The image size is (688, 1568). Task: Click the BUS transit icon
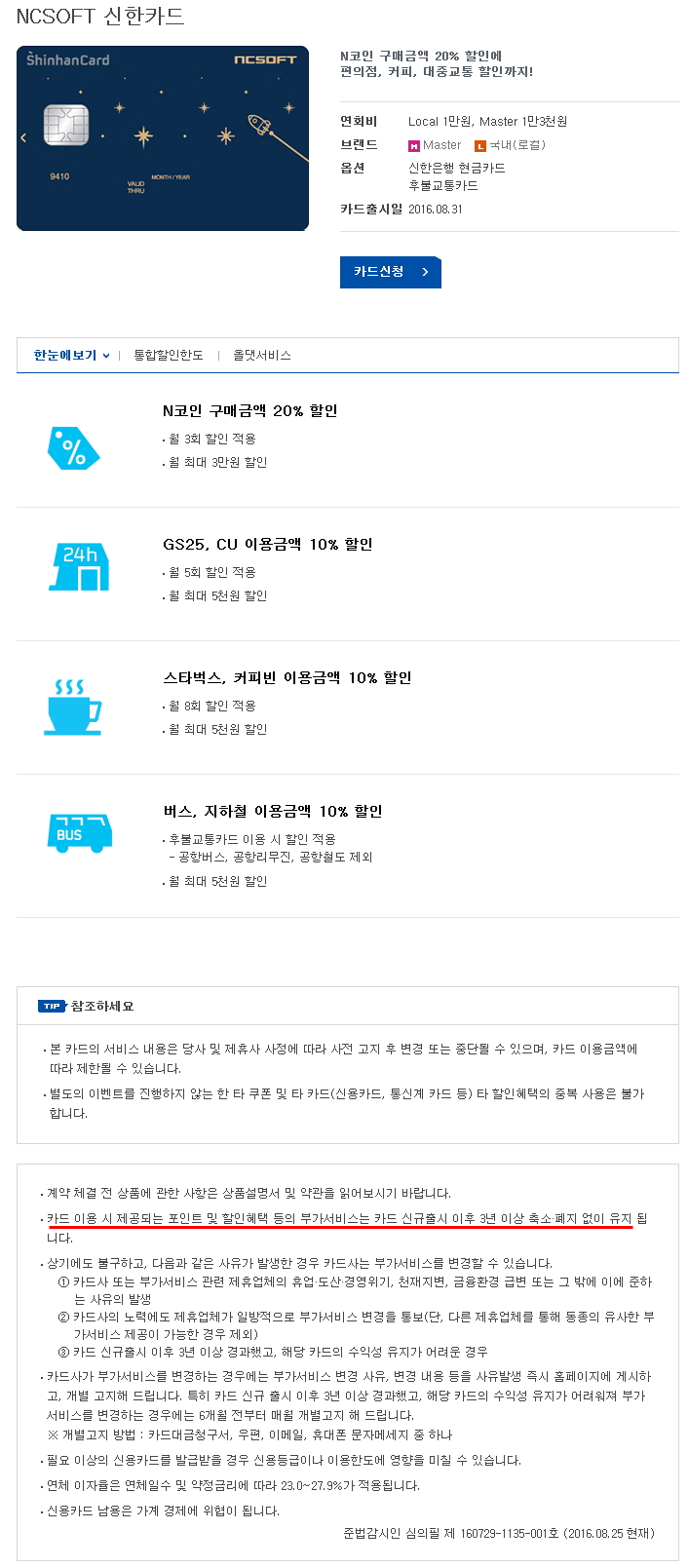pos(79,833)
